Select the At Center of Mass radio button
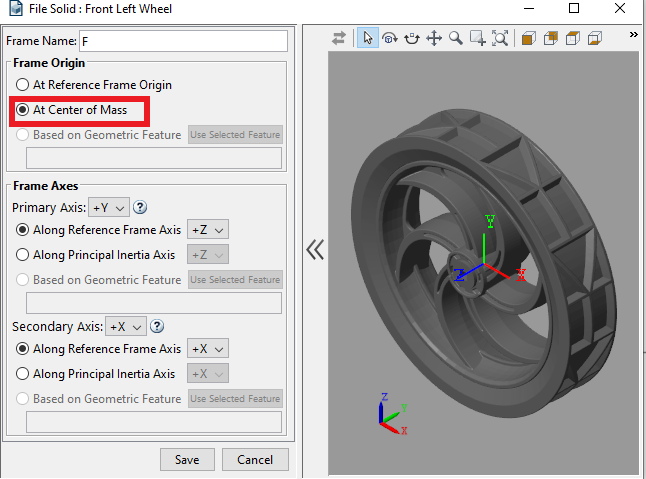Viewport: 646px width, 479px height. pos(22,109)
